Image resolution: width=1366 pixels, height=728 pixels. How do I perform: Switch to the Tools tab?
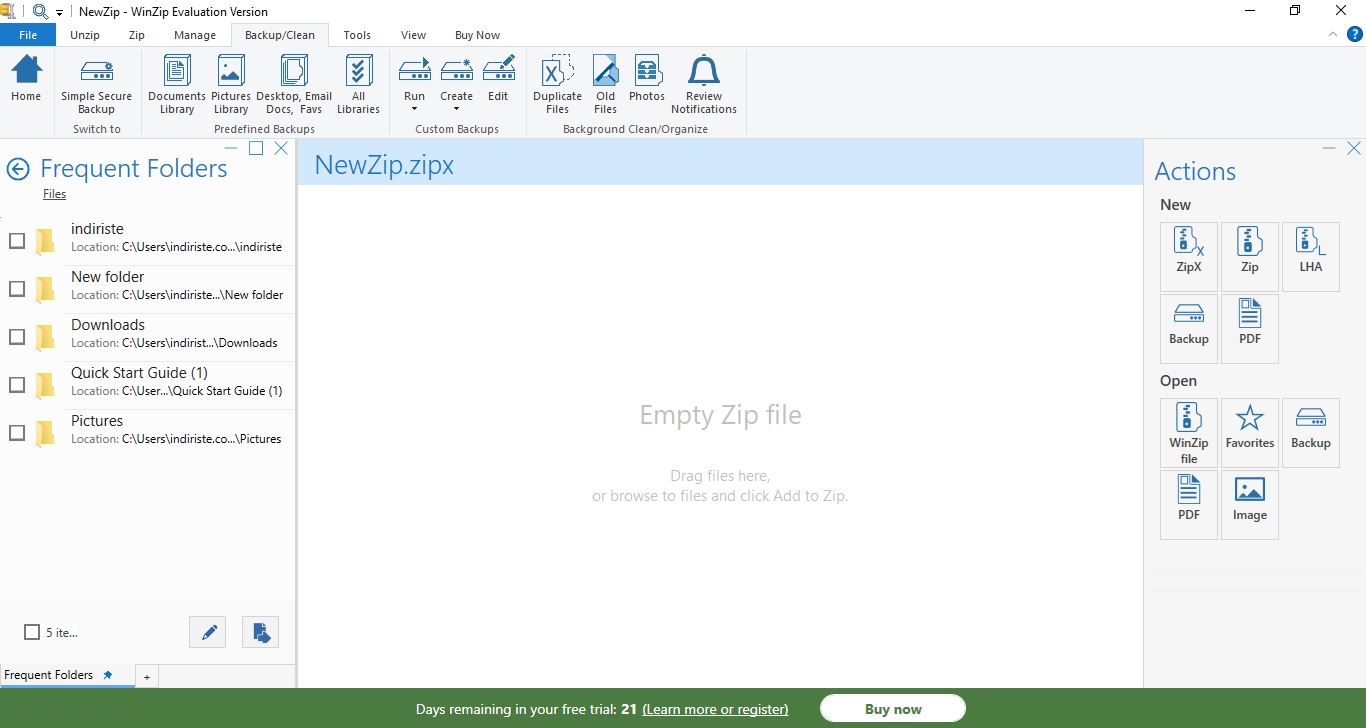click(357, 35)
